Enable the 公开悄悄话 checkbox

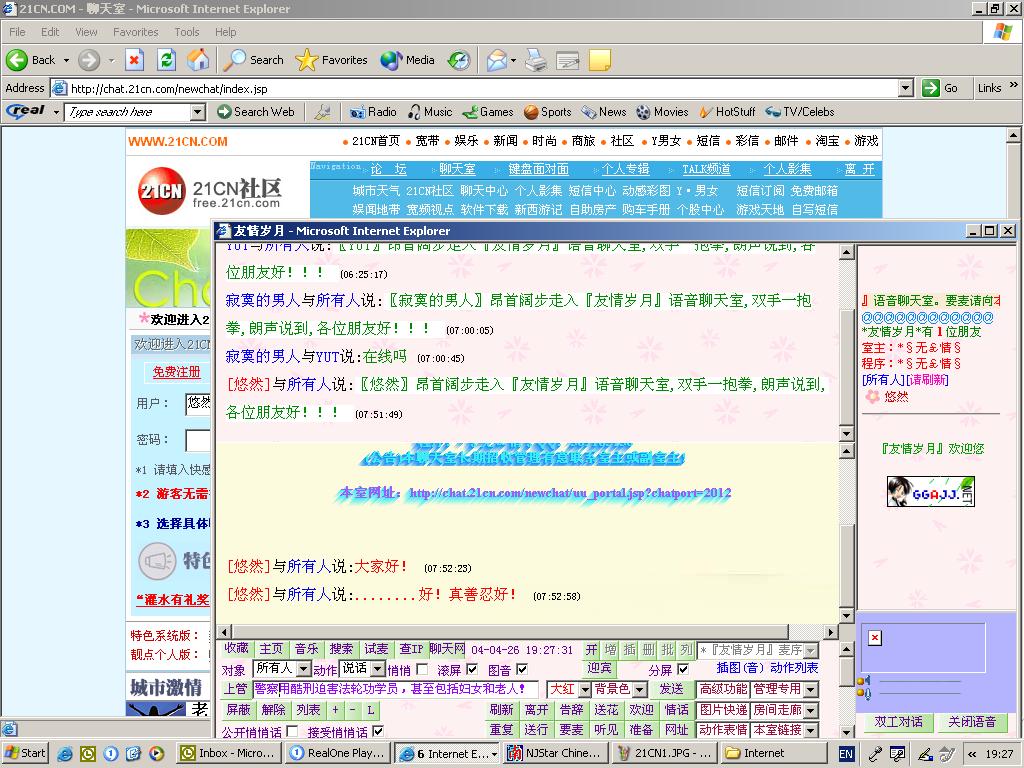click(x=292, y=731)
